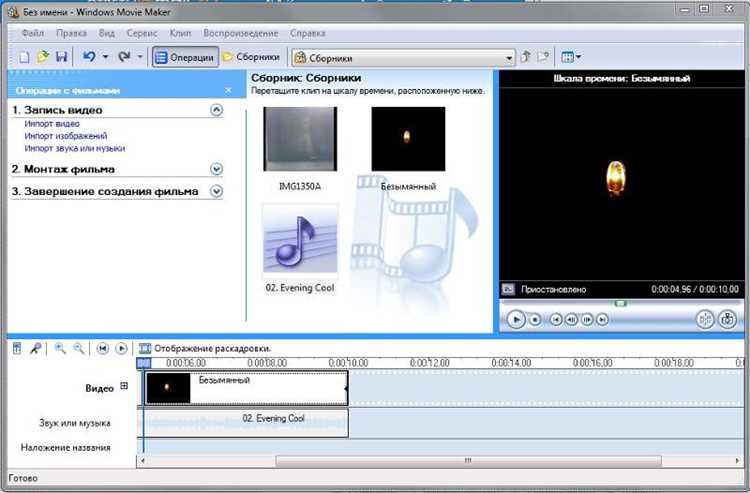Open the Сборники collection combo box
Viewport: 750px width, 493px height.
[x=403, y=58]
